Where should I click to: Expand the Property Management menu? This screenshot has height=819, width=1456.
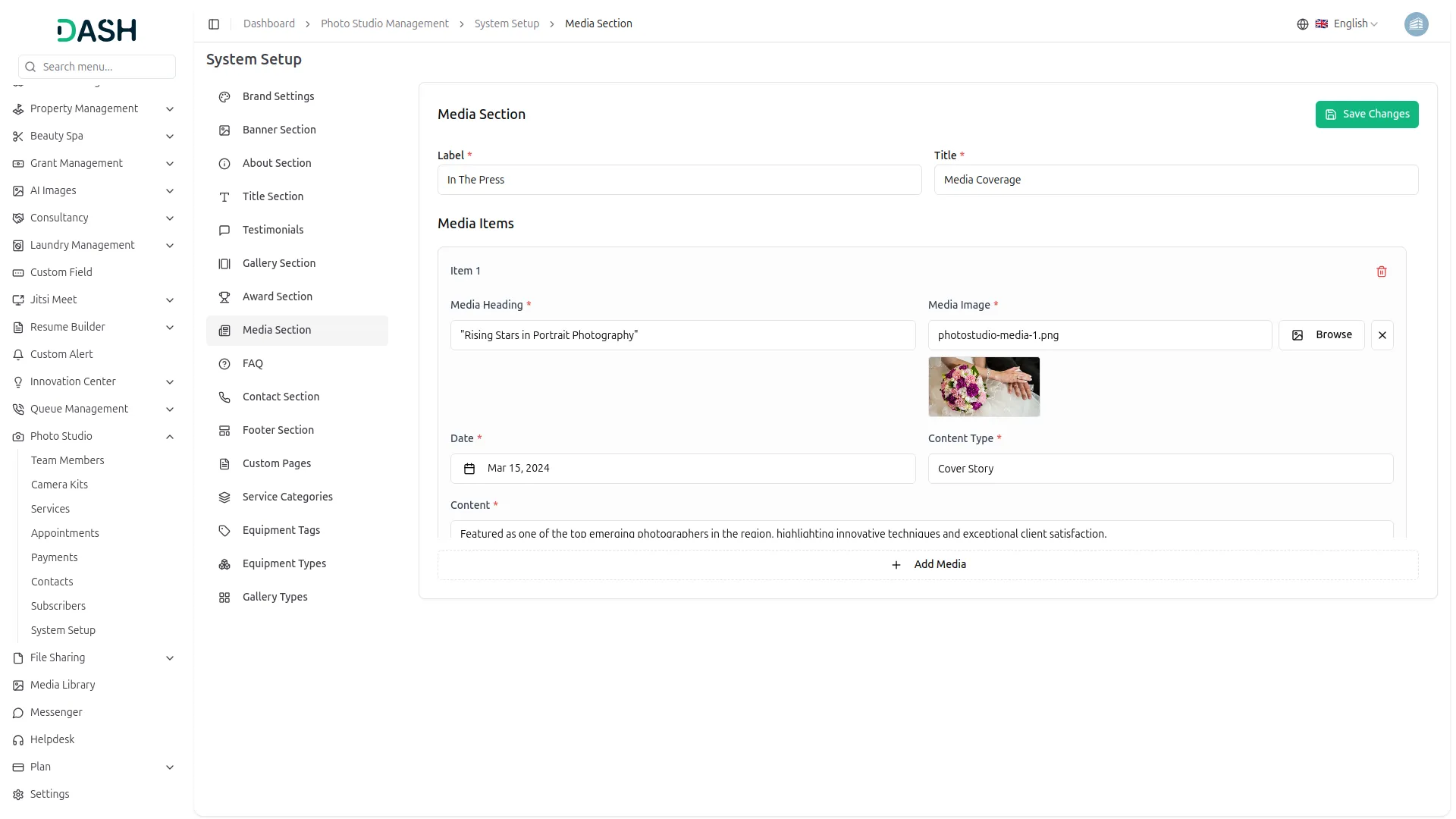coord(170,109)
